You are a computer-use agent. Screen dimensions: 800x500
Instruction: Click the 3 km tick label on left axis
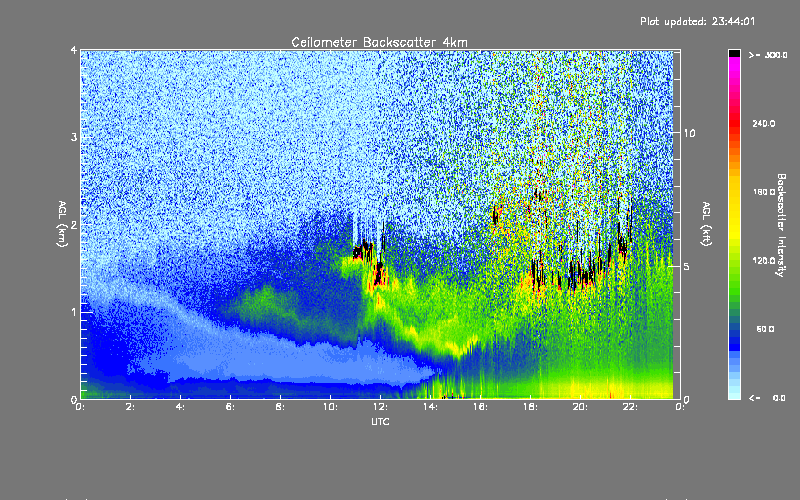tap(74, 137)
